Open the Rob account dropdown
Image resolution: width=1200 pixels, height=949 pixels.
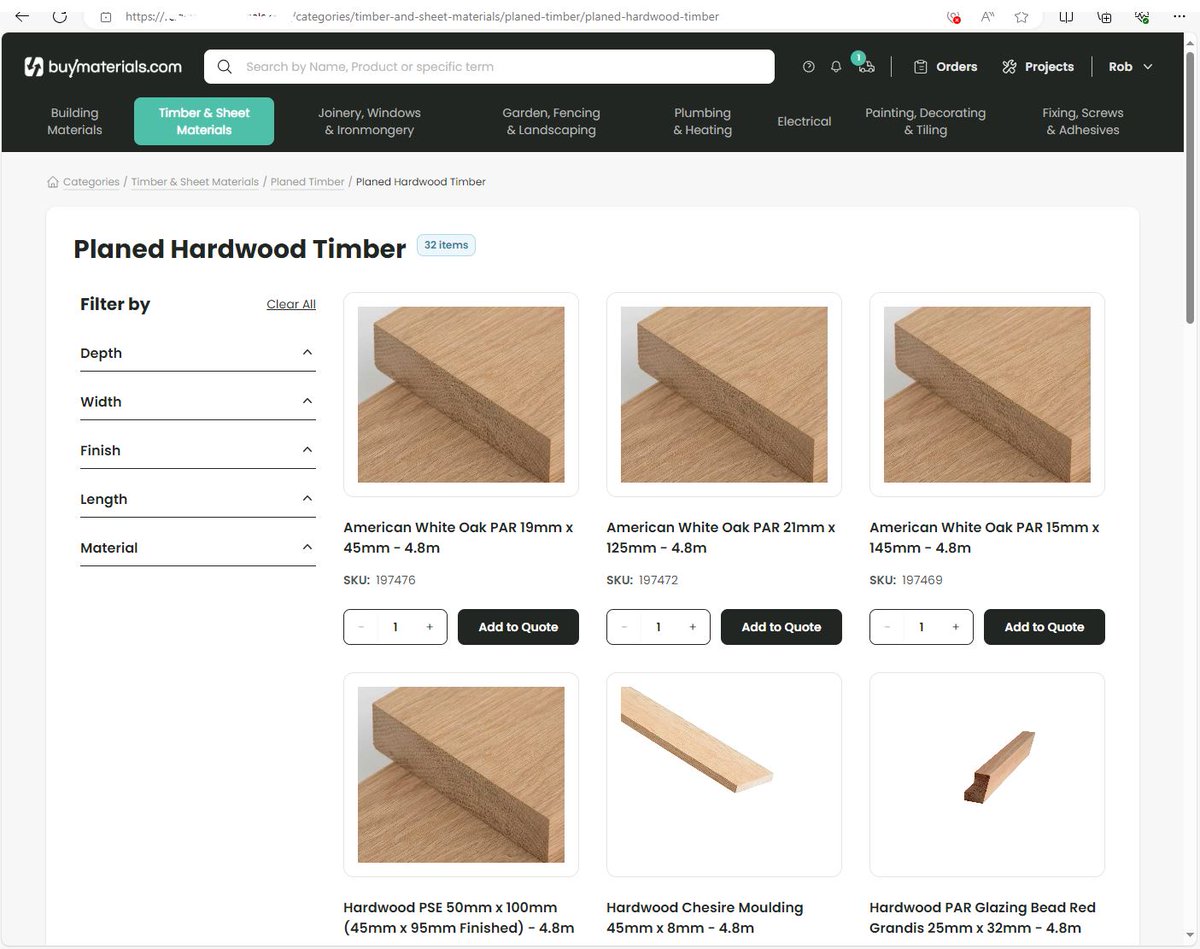click(x=1130, y=67)
